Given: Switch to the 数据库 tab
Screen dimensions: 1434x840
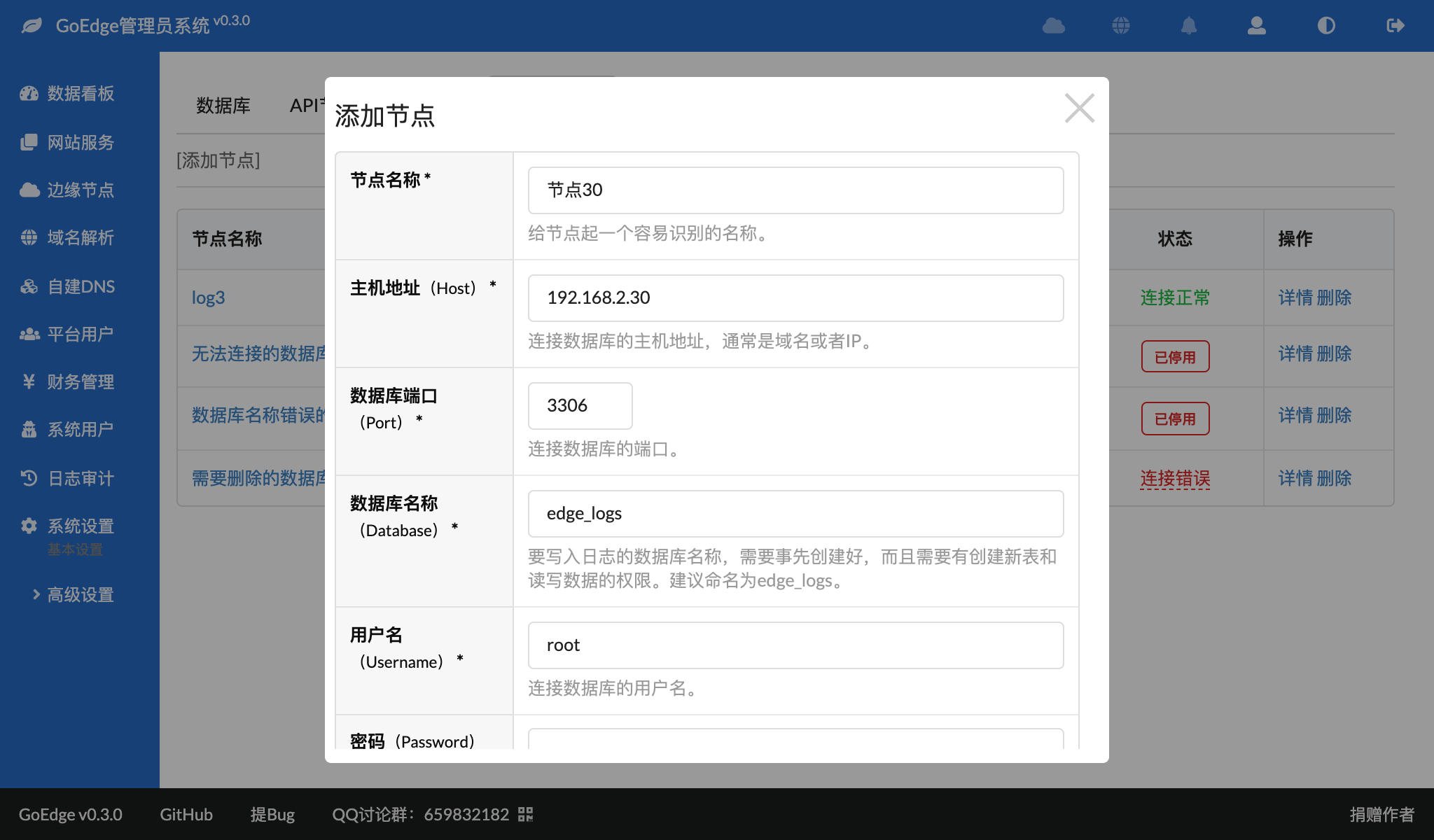Looking at the screenshot, I should (223, 106).
